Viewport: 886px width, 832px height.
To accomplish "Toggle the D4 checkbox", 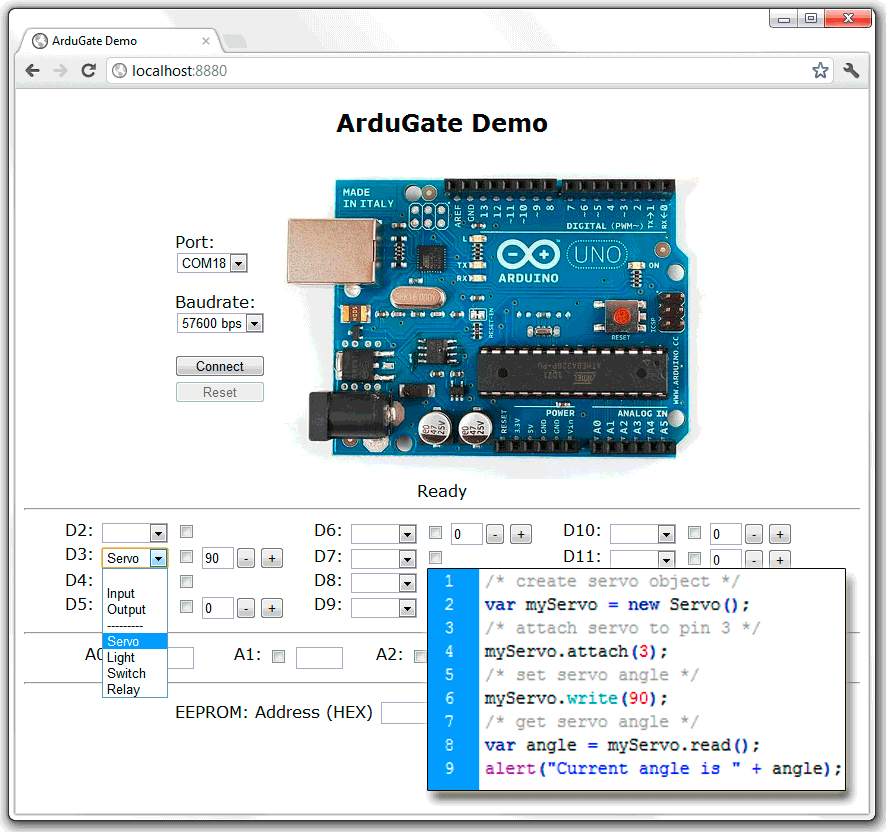I will tap(186, 582).
